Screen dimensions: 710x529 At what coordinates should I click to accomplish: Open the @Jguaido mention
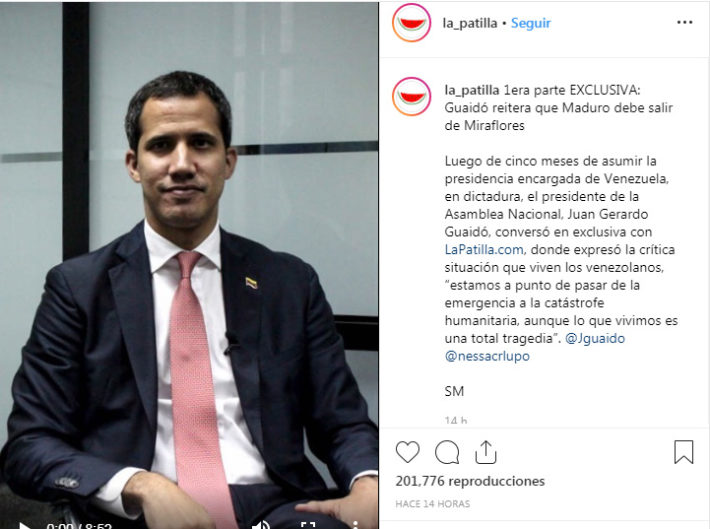point(595,338)
